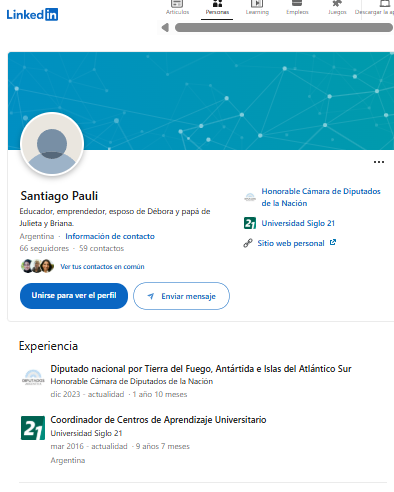Select the Personas navigation tab
394x492 pixels.
[217, 7]
